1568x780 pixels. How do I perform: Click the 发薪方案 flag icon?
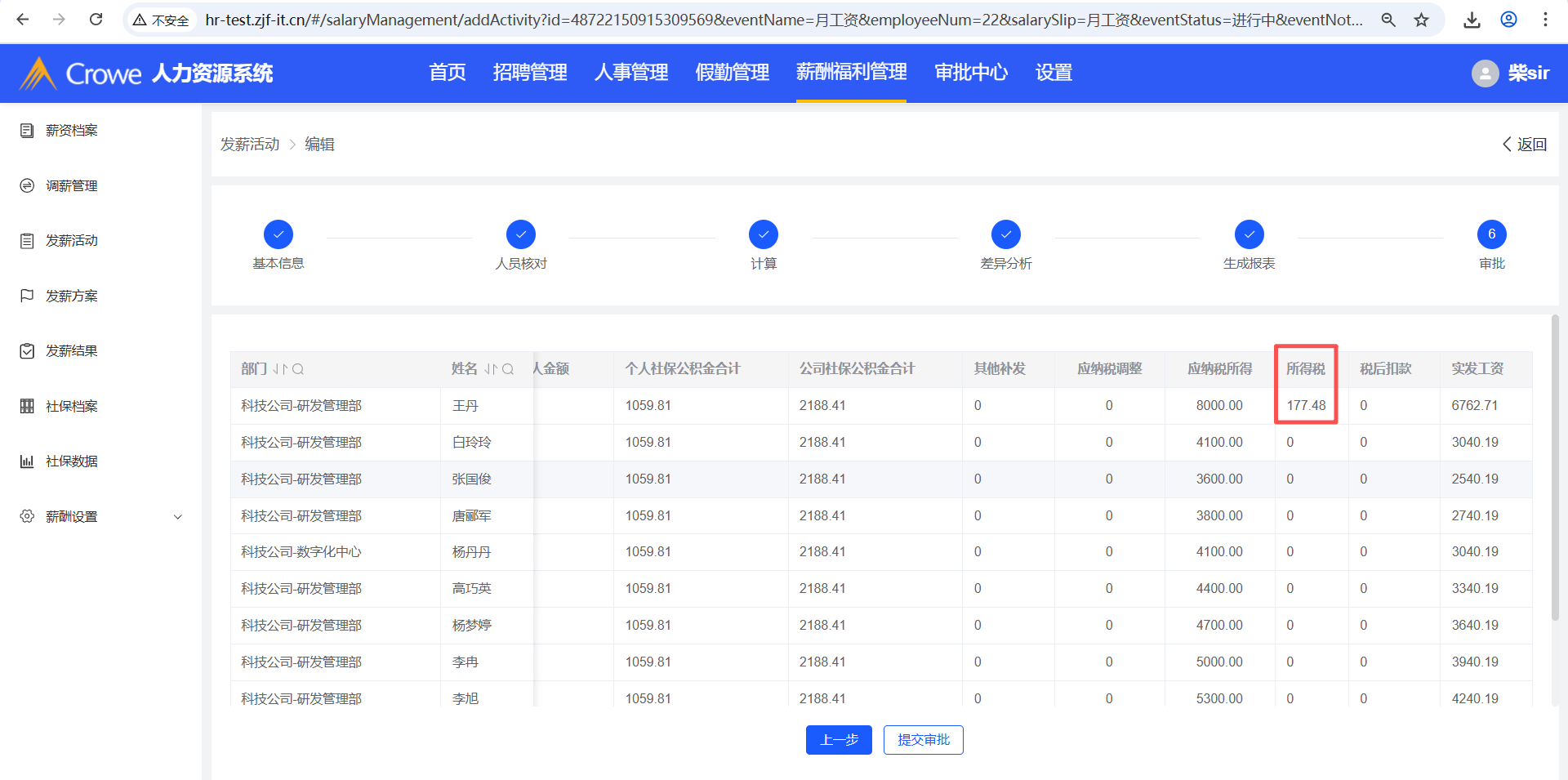[x=27, y=296]
